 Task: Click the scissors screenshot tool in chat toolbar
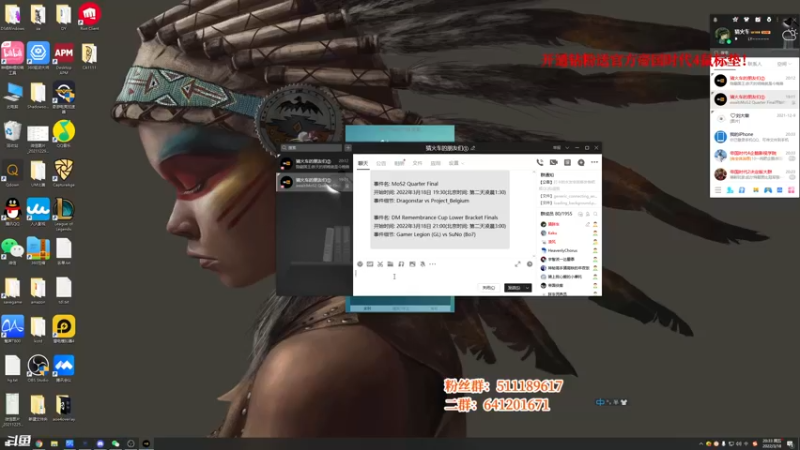(380, 264)
